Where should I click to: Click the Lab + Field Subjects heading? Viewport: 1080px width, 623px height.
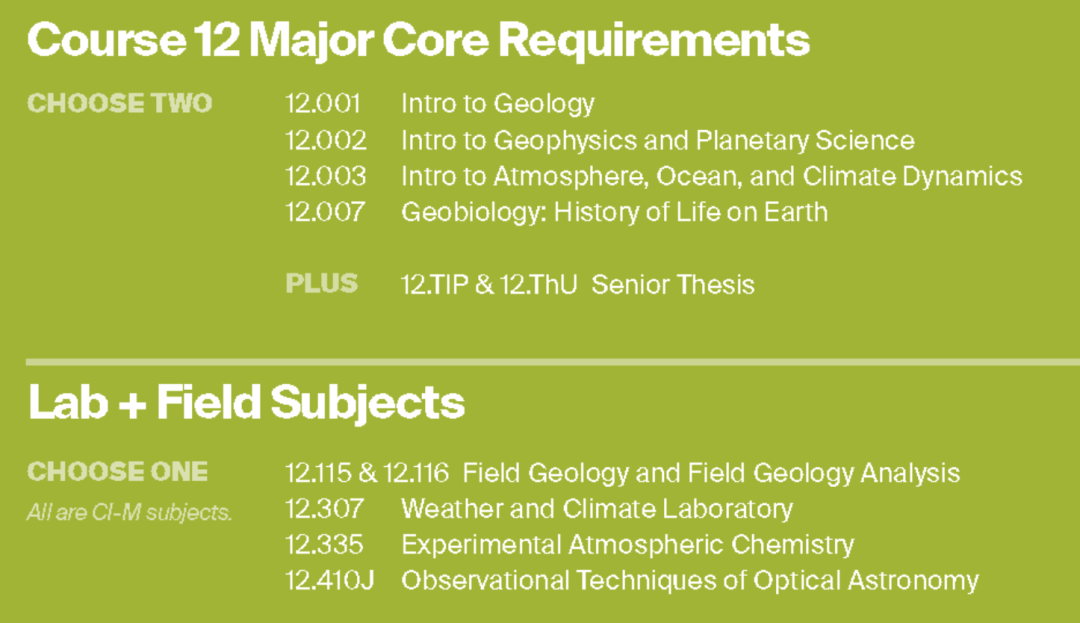click(x=246, y=402)
